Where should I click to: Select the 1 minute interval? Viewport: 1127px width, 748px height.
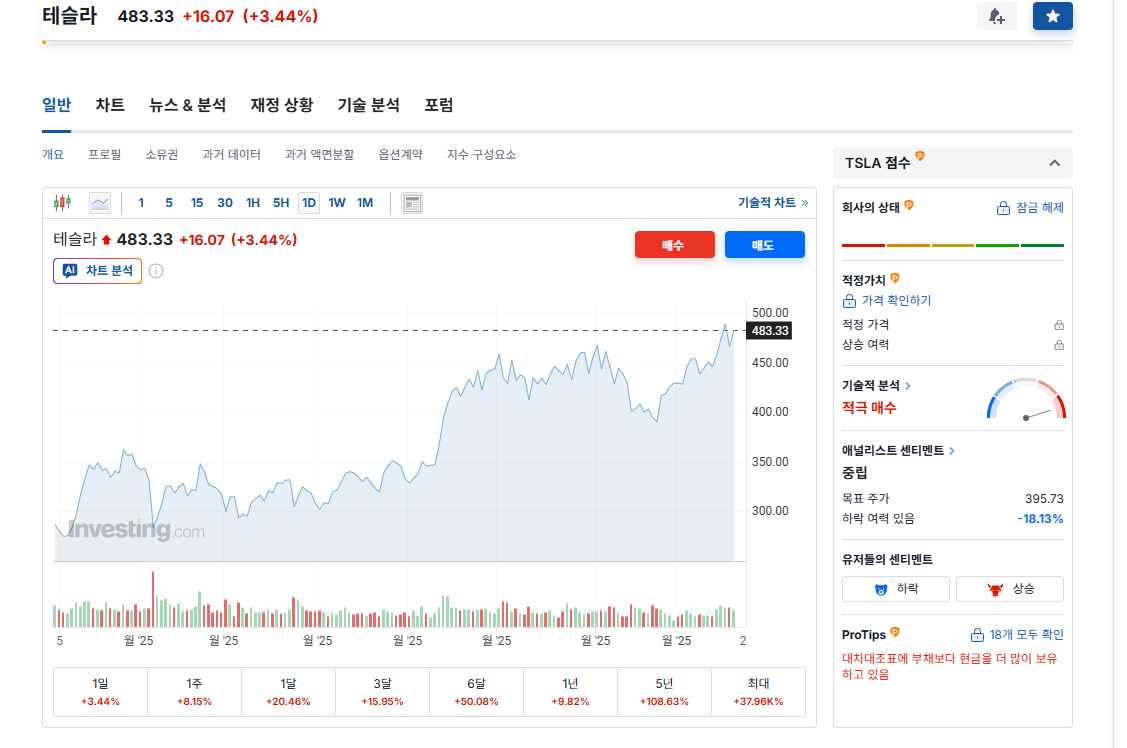[x=141, y=203]
